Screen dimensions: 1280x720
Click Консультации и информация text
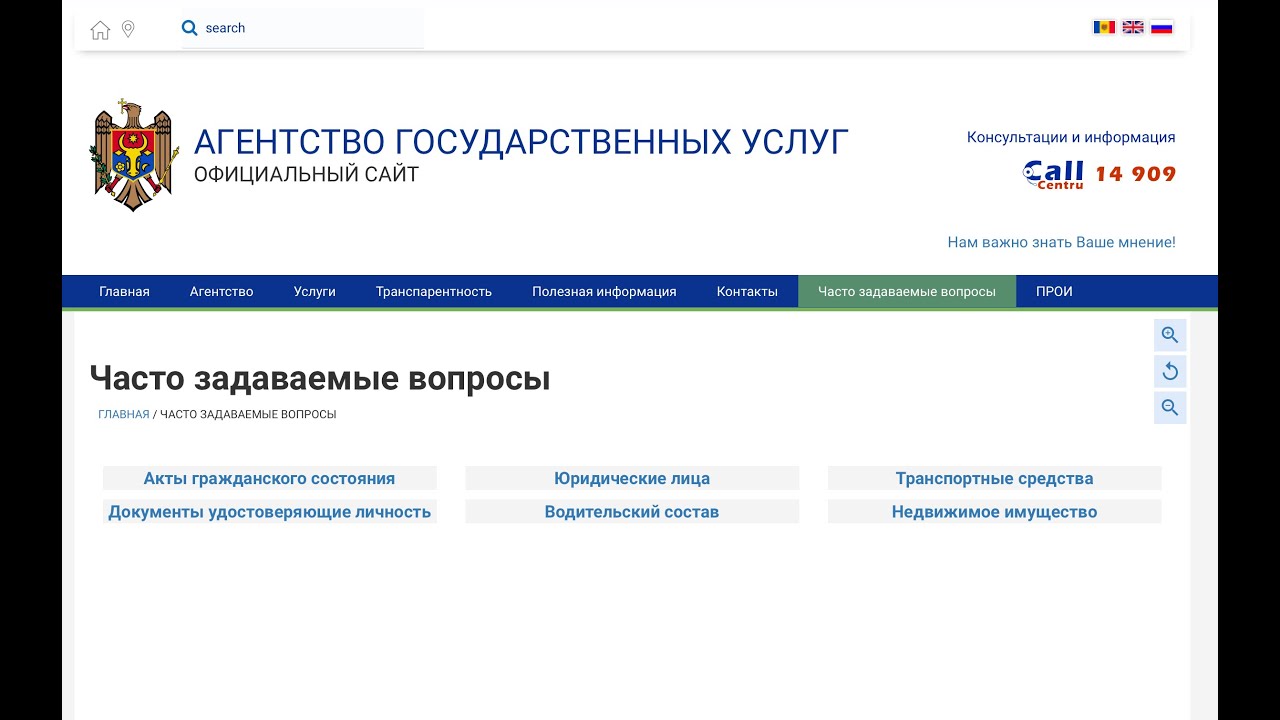tap(1071, 138)
